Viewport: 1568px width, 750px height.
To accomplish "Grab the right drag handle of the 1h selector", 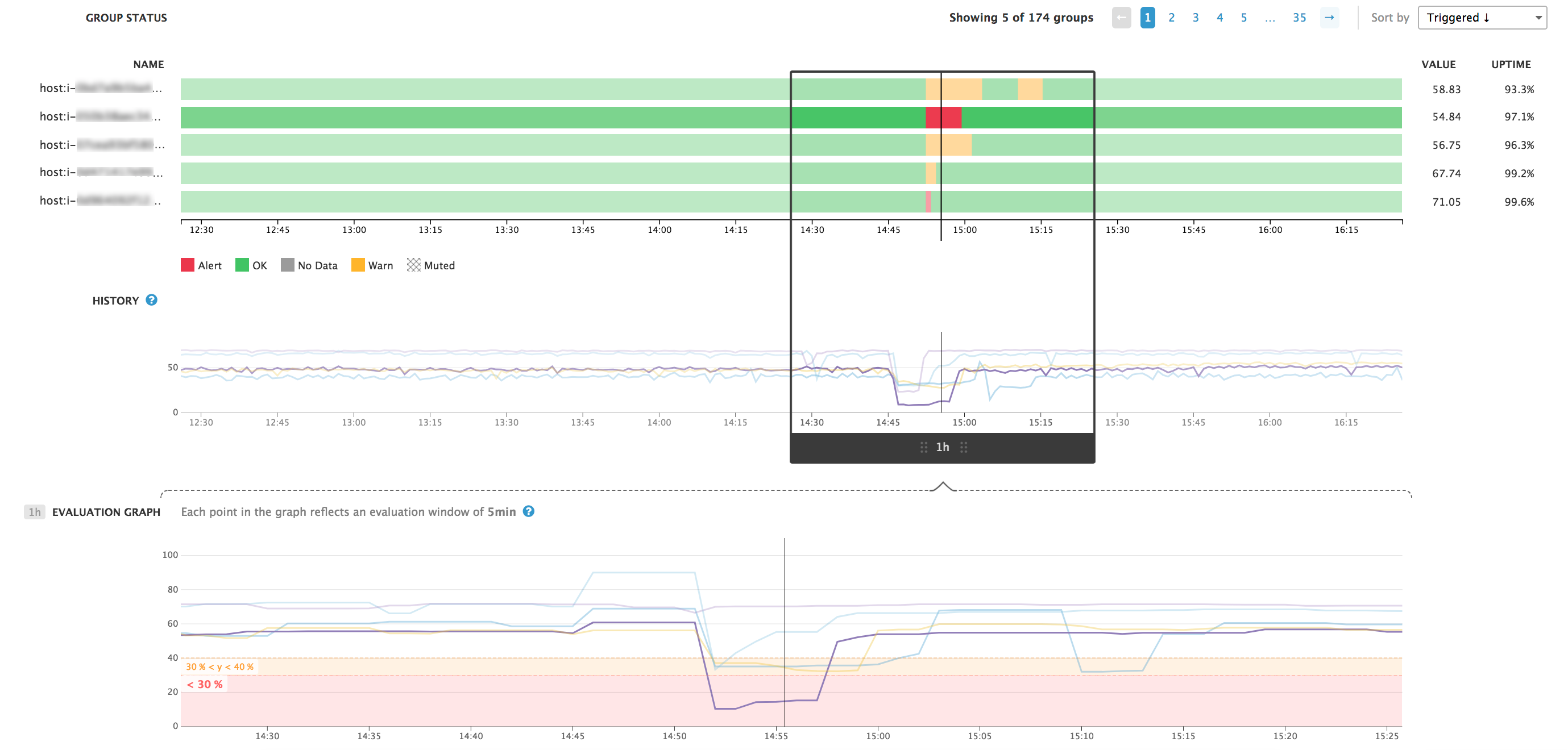I will 964,447.
